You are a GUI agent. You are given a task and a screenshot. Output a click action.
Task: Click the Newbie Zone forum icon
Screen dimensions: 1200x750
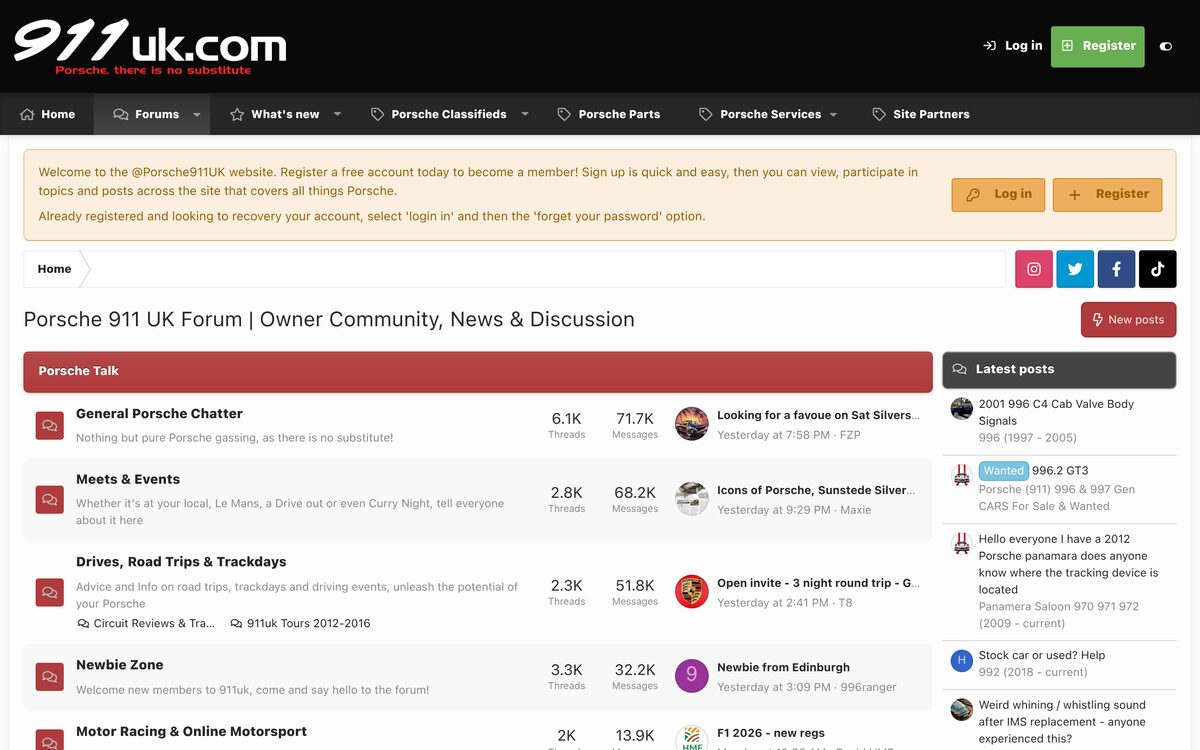point(50,677)
